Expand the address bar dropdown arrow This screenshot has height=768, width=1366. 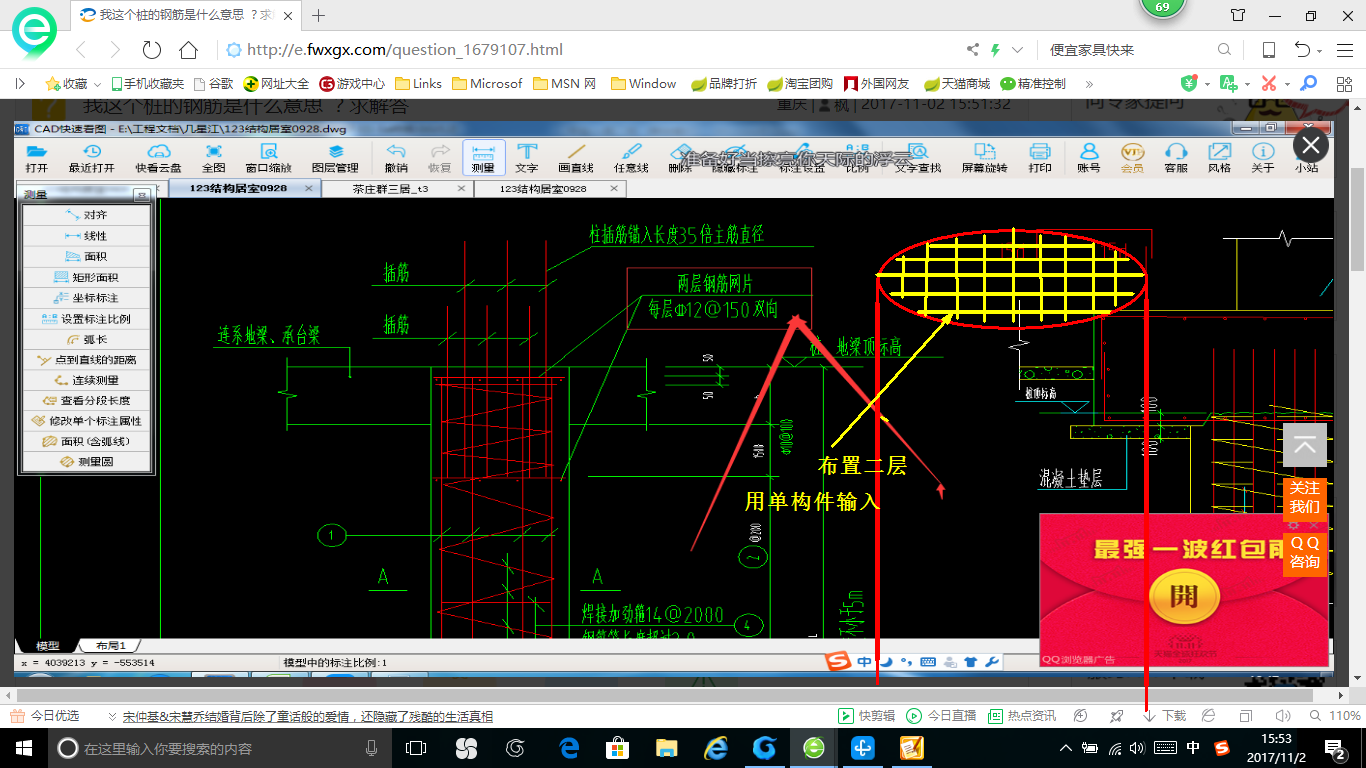[1017, 50]
